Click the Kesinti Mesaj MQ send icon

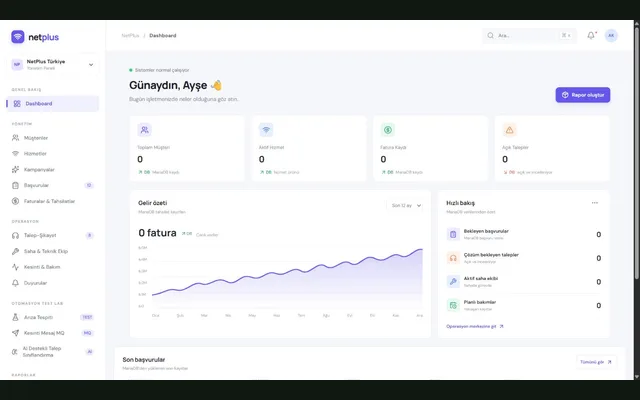[16, 333]
